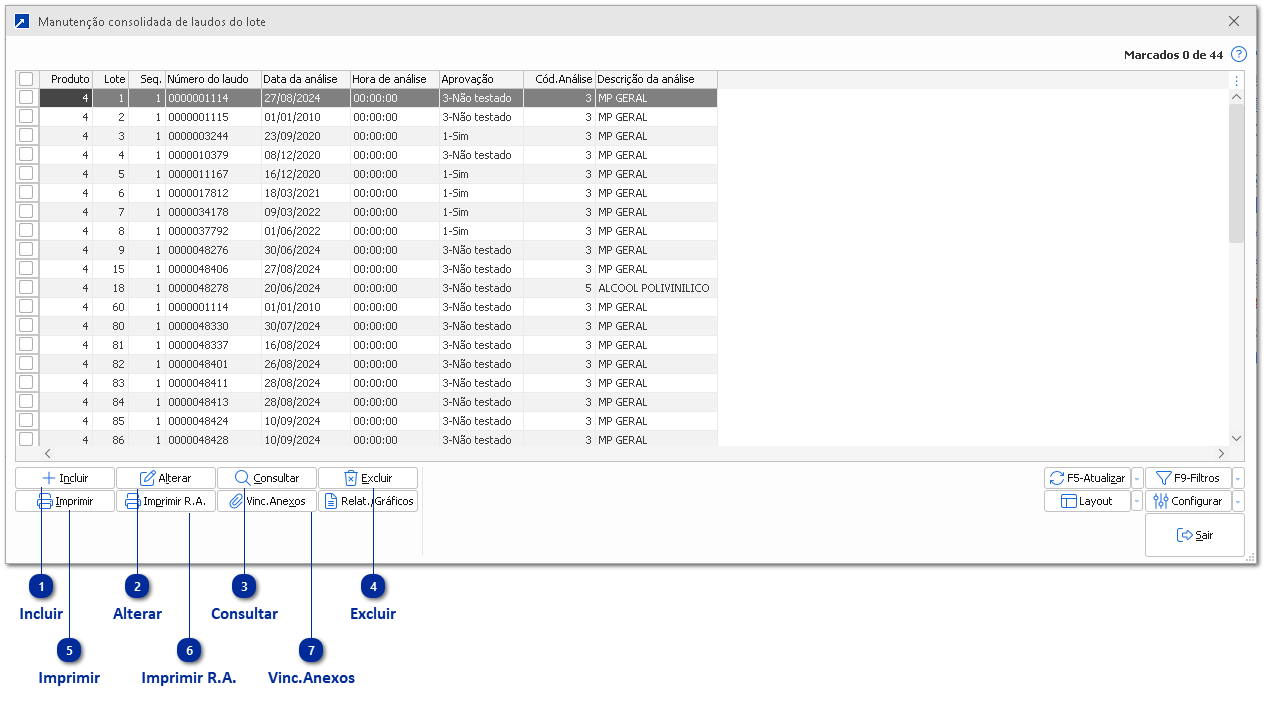Click the Seq. column header
This screenshot has height=704, width=1280.
point(146,79)
